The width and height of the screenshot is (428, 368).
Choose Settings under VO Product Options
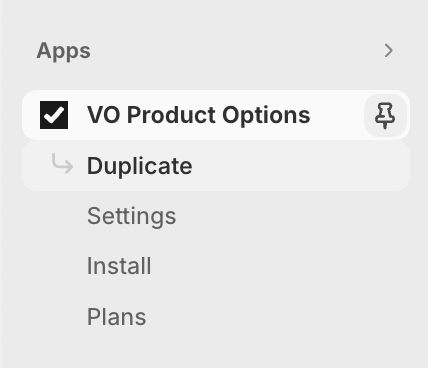pos(131,216)
